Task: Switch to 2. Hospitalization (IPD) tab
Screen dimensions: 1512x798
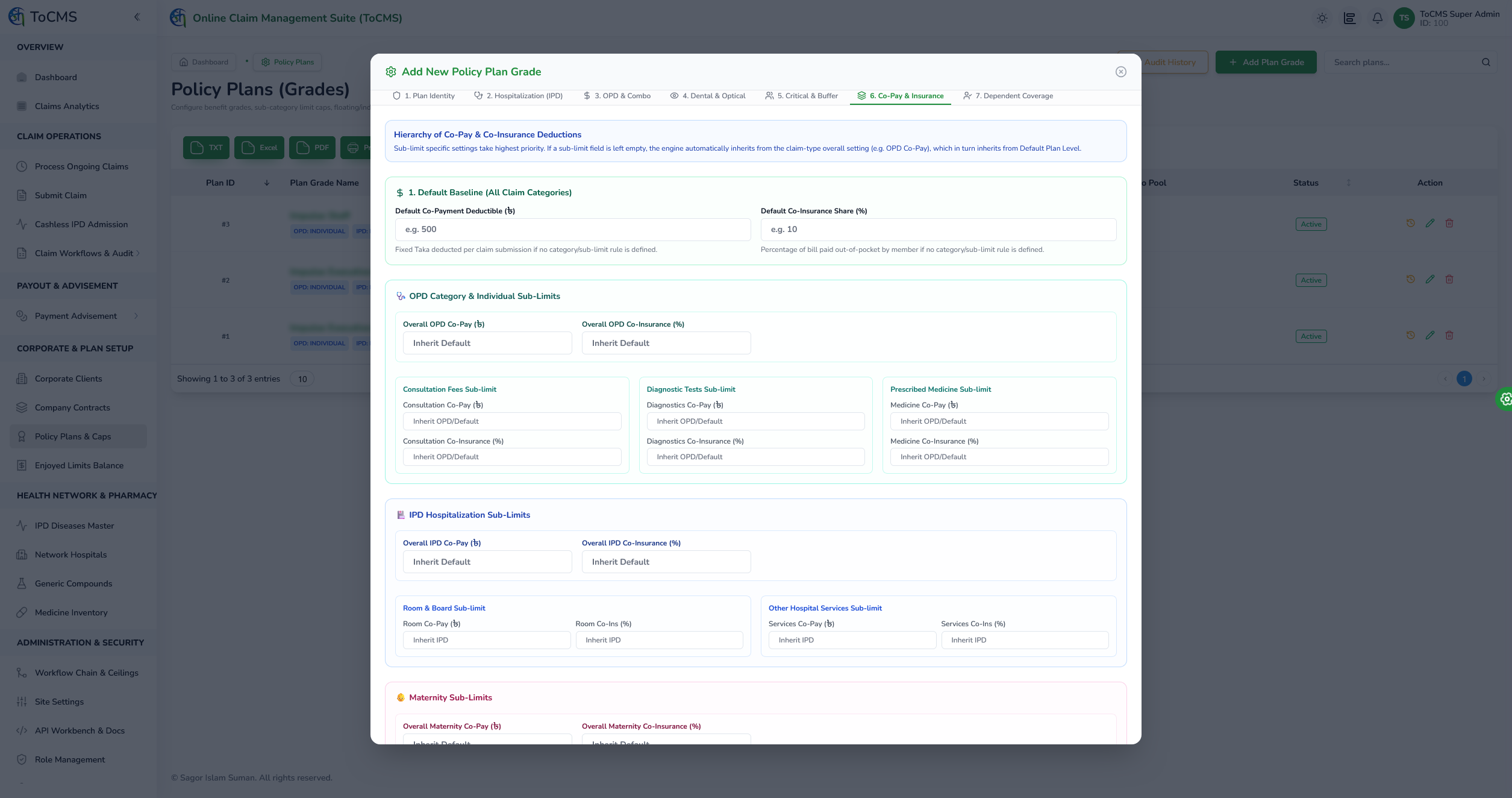Action: point(518,96)
